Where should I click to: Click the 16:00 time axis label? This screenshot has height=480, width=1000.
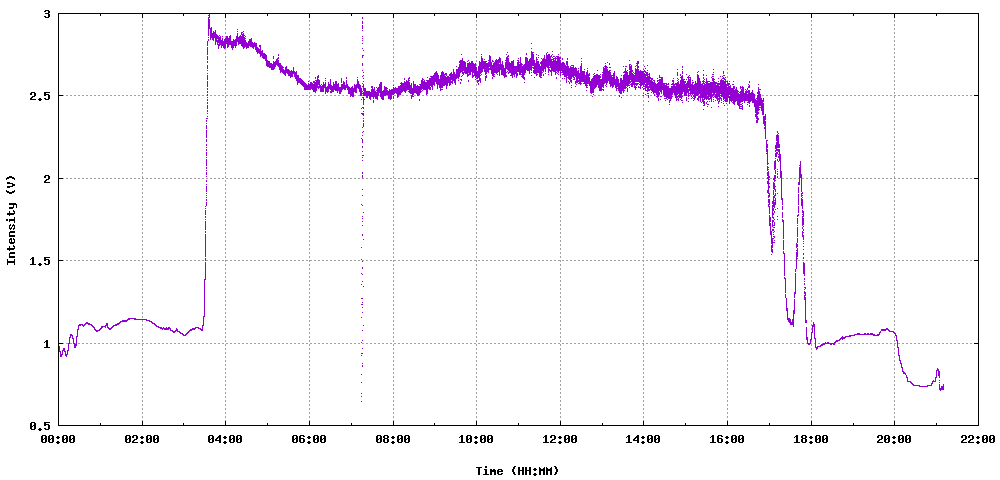coord(727,440)
